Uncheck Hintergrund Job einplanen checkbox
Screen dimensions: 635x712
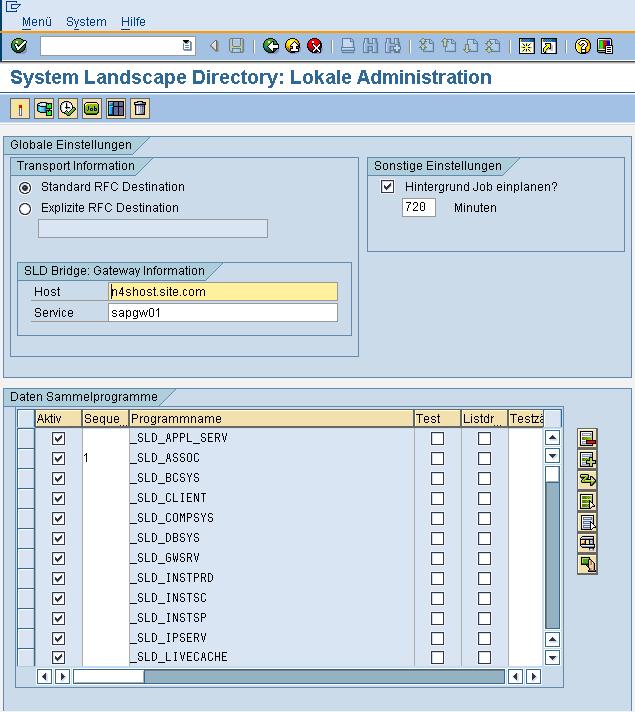[388, 187]
